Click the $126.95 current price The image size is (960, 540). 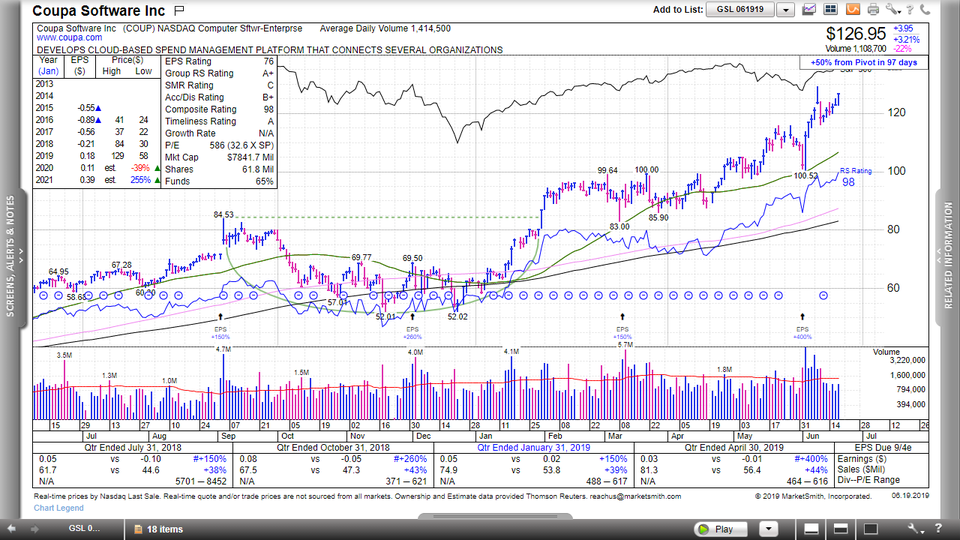[x=855, y=34]
